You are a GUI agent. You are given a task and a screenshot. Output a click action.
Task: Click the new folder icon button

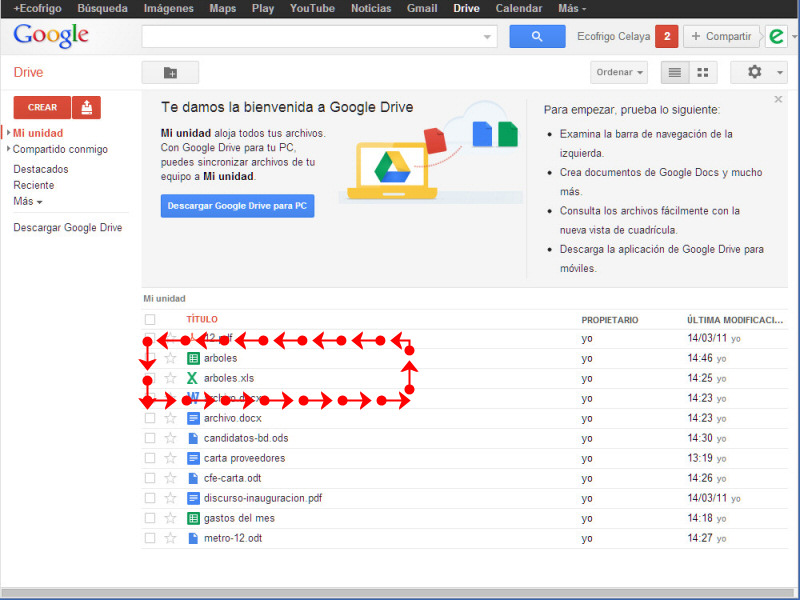click(170, 72)
